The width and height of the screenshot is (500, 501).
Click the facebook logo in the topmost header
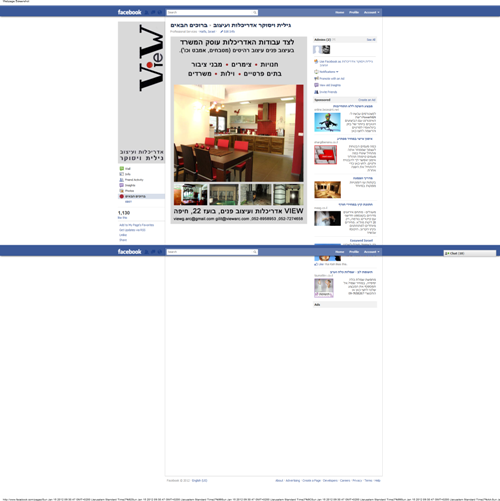coord(129,12)
